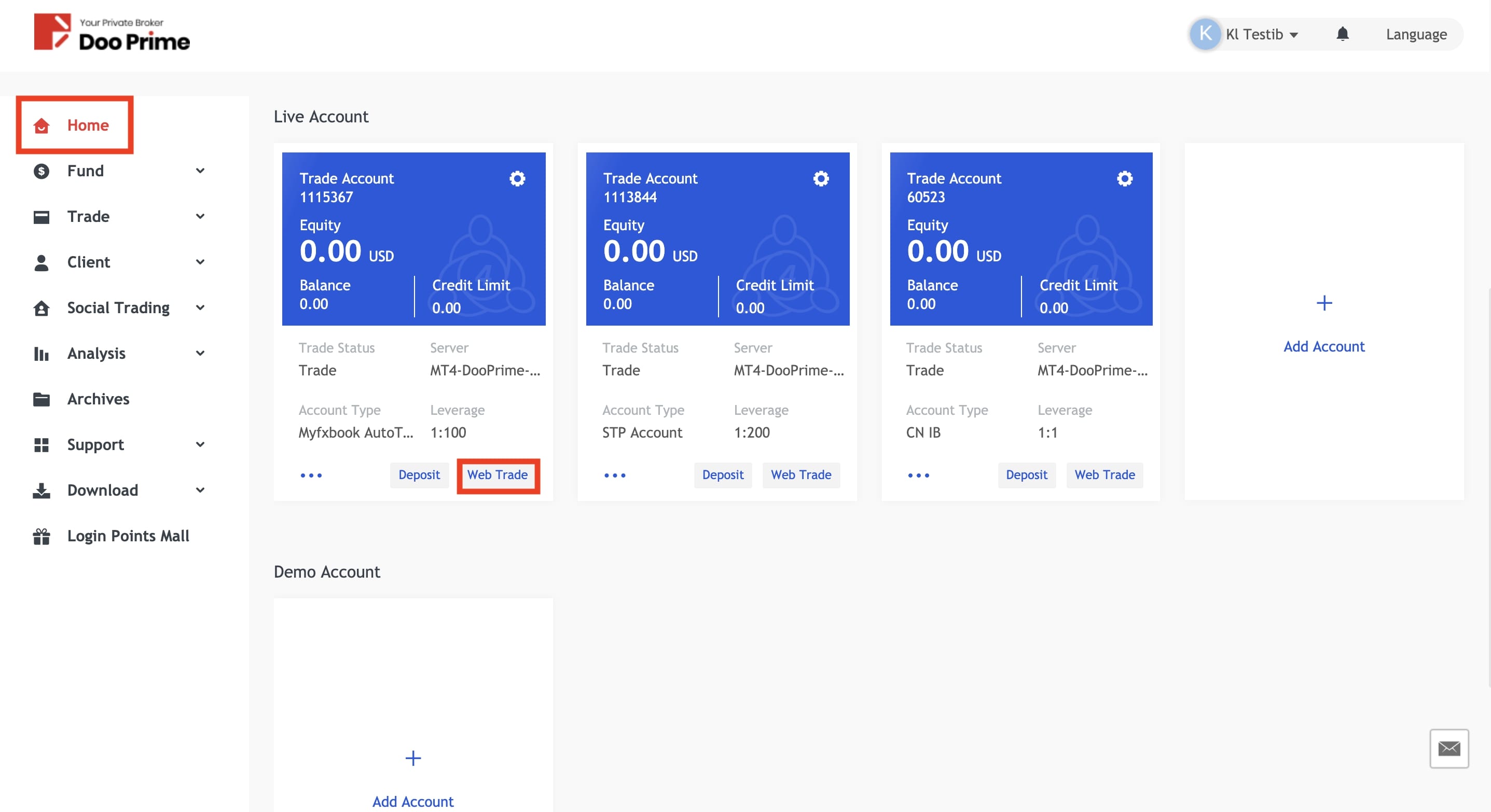Click 'Myfxbook AutoT...' account type text
This screenshot has height=812, width=1491.
pos(355,432)
